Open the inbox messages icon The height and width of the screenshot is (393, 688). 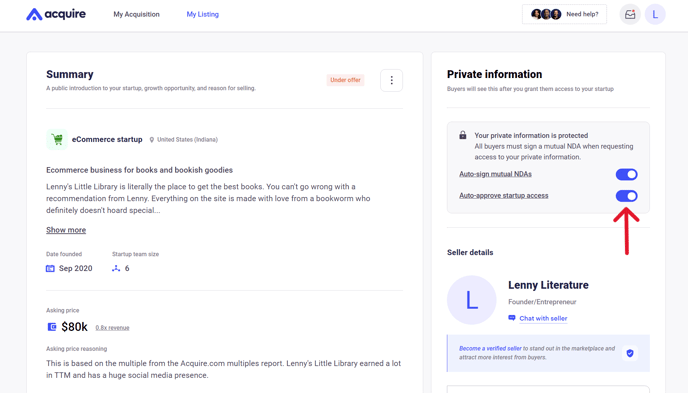630,14
